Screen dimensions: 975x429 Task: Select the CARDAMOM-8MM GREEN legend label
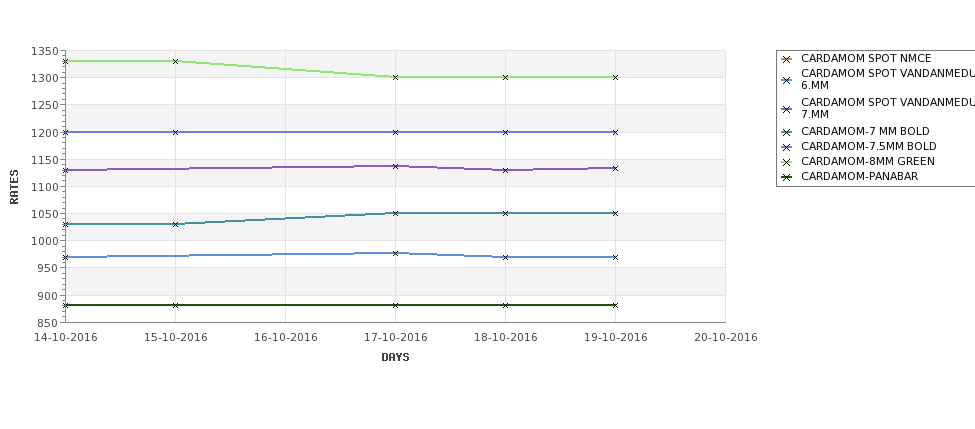click(x=867, y=162)
